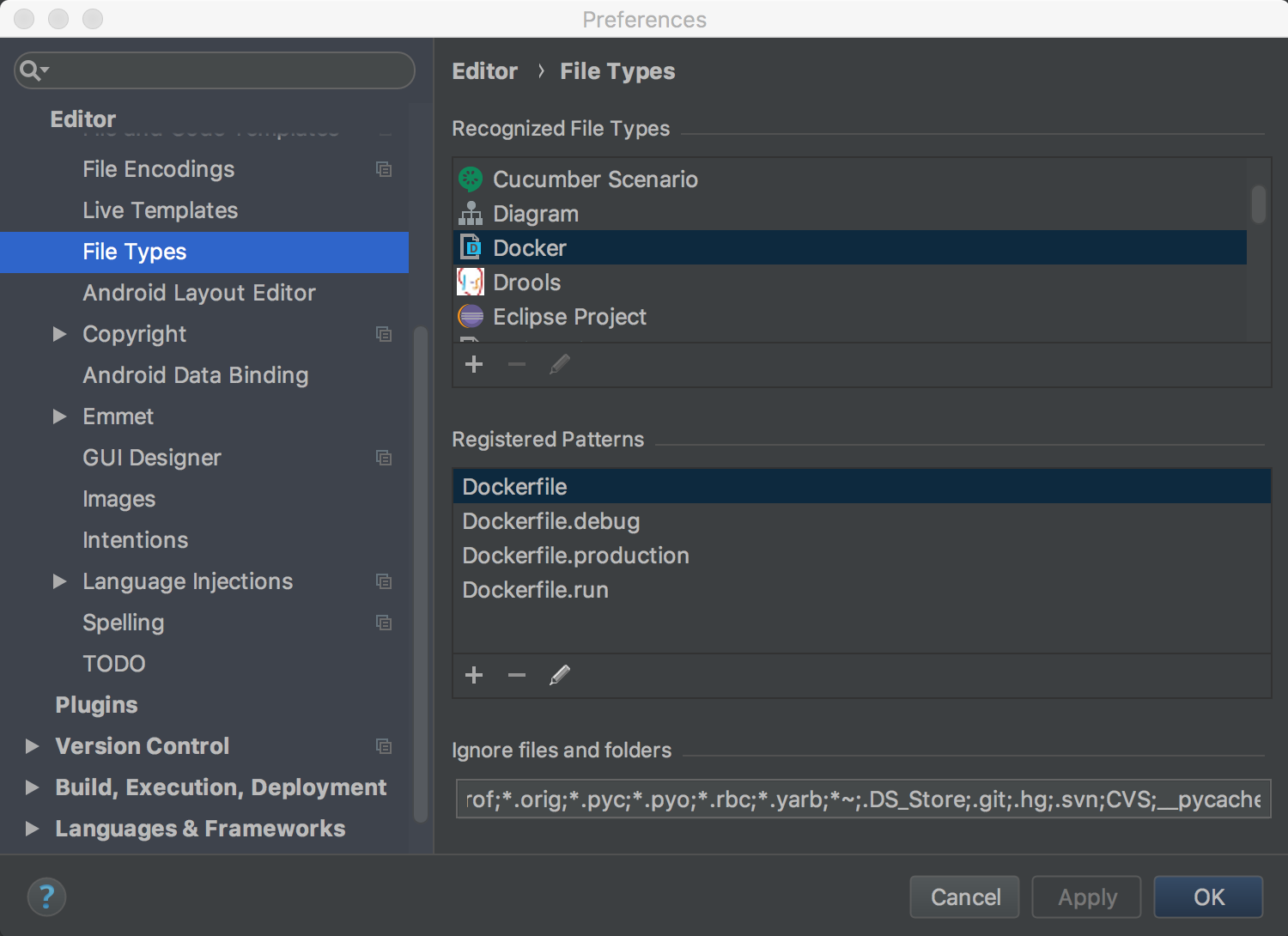
Task: Click the Editor breadcrumb link
Action: coord(485,71)
